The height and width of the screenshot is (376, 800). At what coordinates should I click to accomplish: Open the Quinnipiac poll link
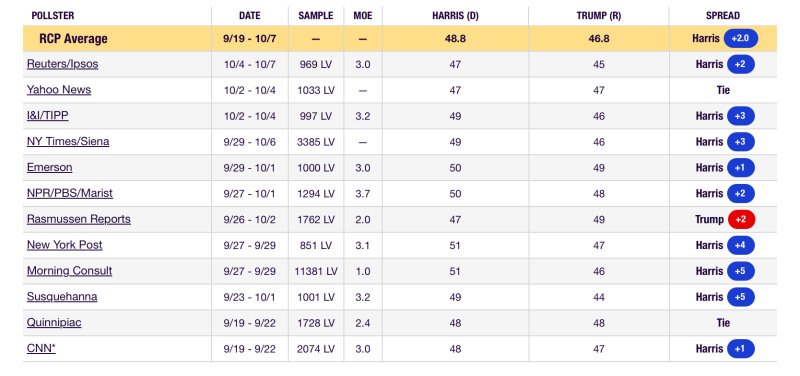tap(54, 323)
